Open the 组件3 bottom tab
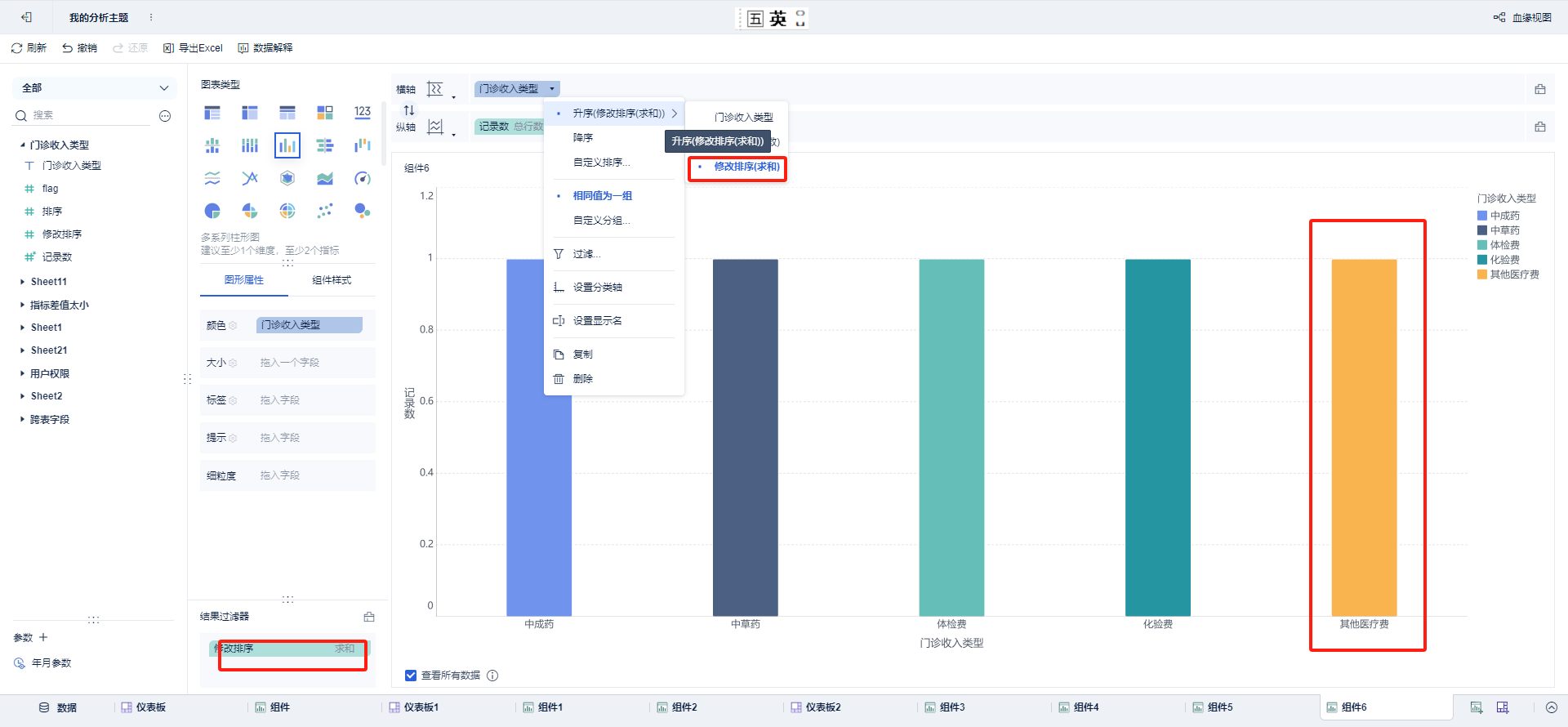Screen dimensions: 1568x727 tap(945, 707)
